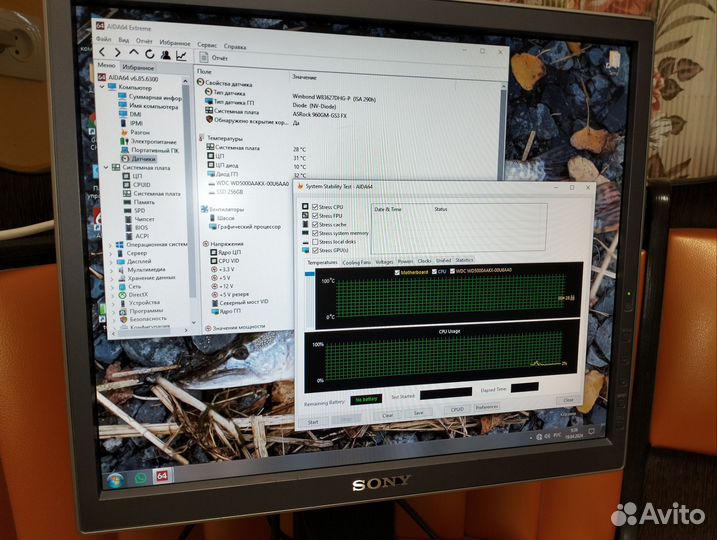This screenshot has height=540, width=717.
Task: Open the graph toolbar icon in AIDA64
Action: point(181,56)
